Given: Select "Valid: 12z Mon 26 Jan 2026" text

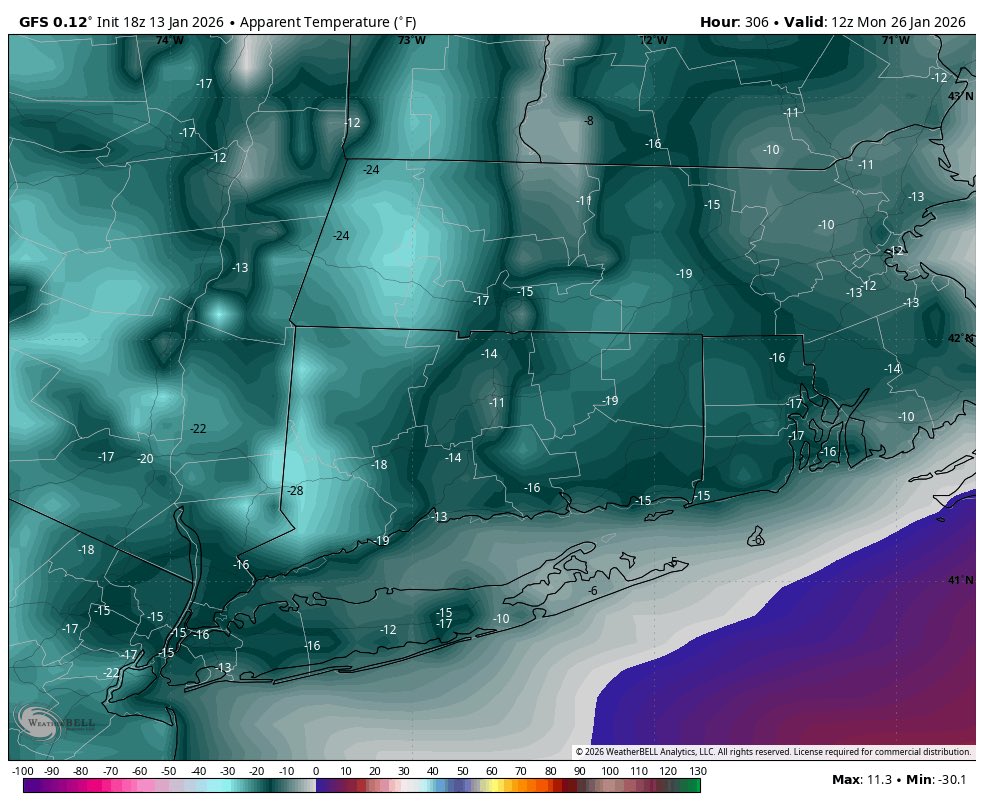Looking at the screenshot, I should click(875, 22).
